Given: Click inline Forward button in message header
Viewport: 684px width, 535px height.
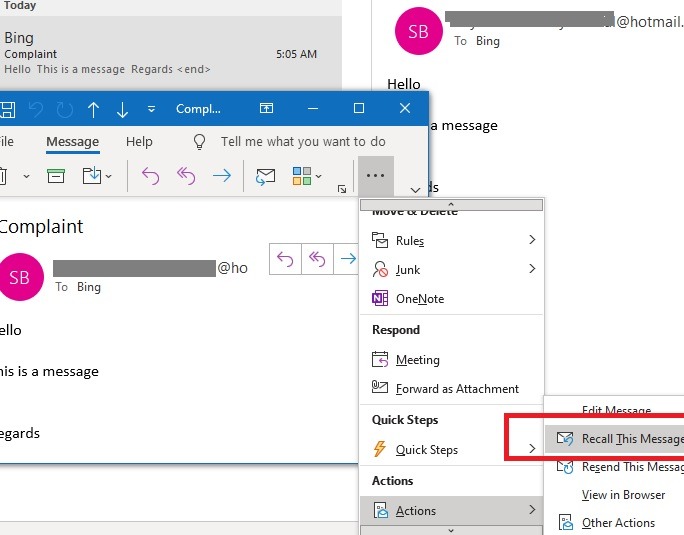Looking at the screenshot, I should (x=347, y=259).
